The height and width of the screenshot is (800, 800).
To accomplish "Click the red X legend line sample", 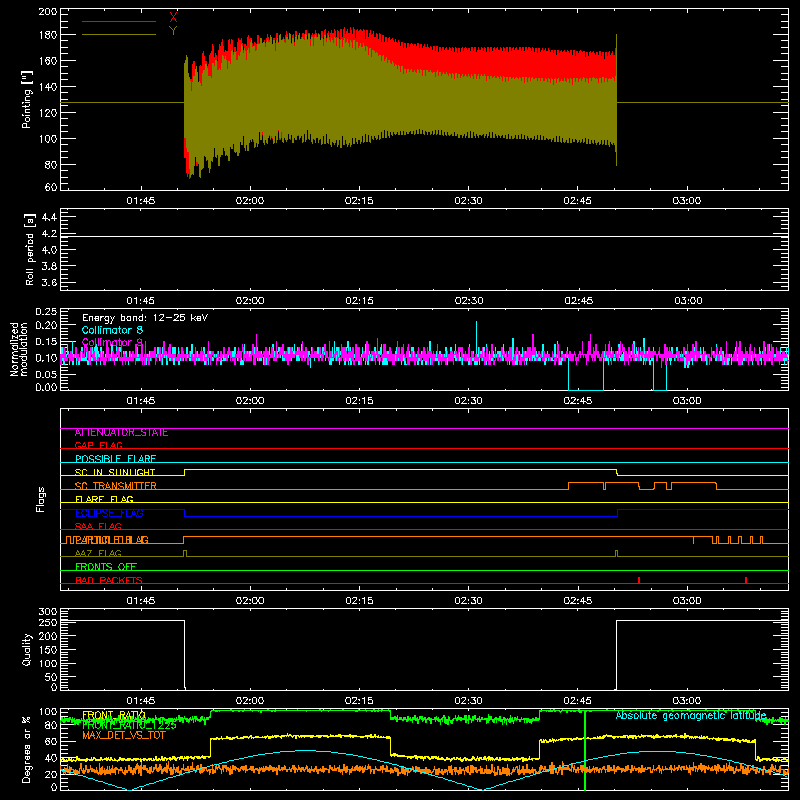I will 119,21.
